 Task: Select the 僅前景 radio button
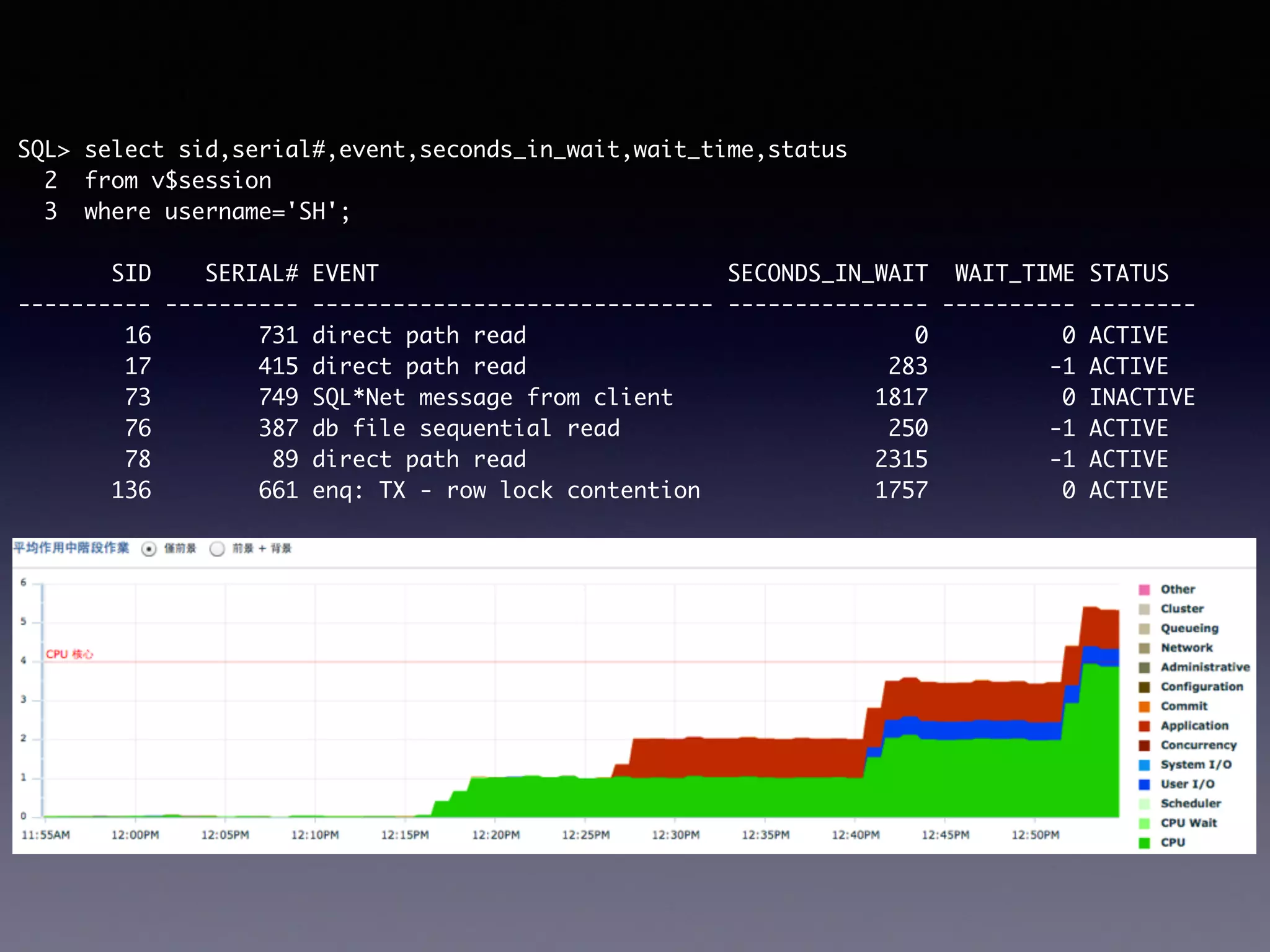[x=149, y=549]
